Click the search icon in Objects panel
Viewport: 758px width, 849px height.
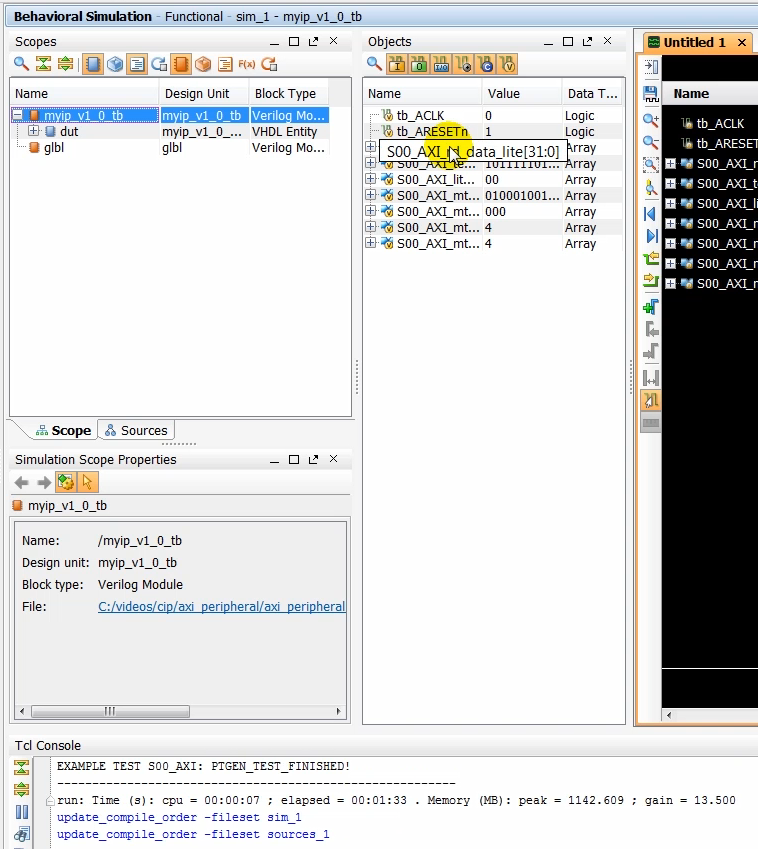374,64
